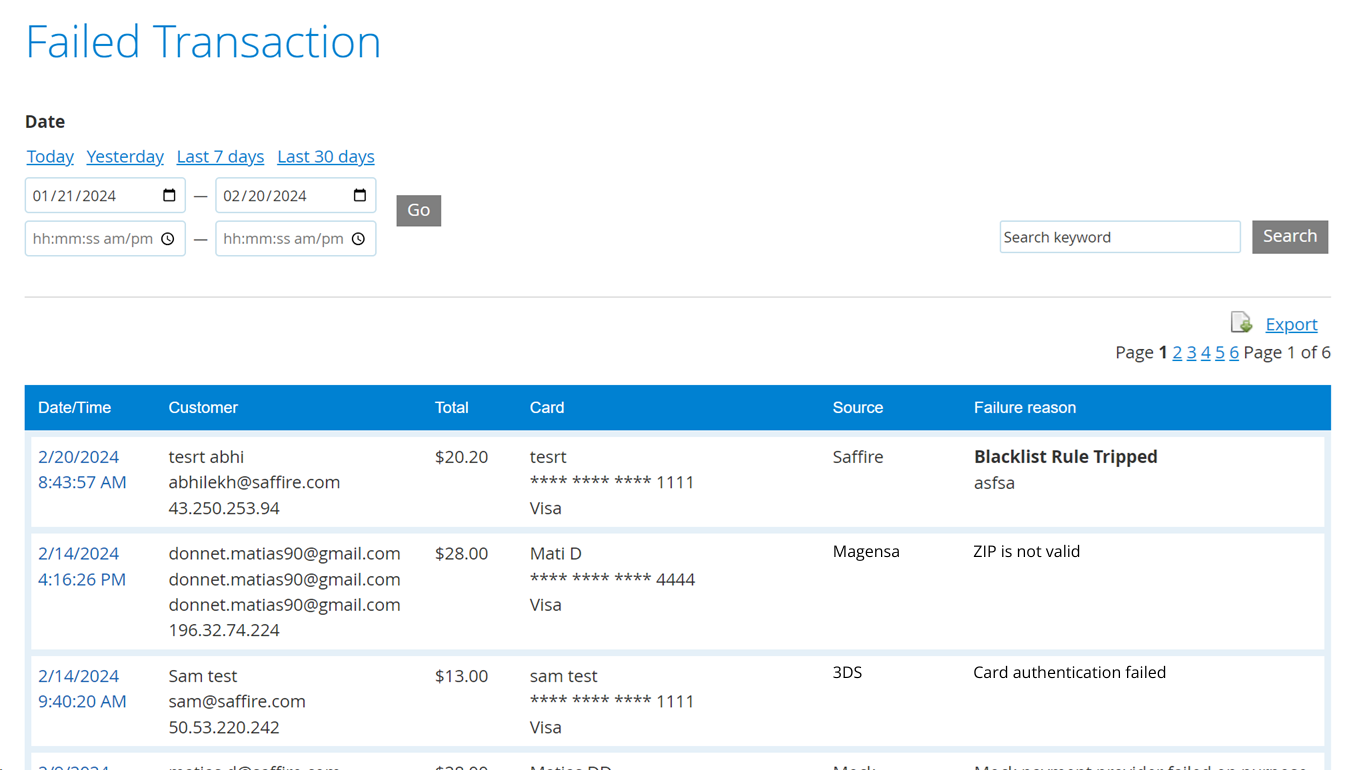This screenshot has width=1365, height=770.
Task: Filter by the Today date link
Action: tap(50, 156)
